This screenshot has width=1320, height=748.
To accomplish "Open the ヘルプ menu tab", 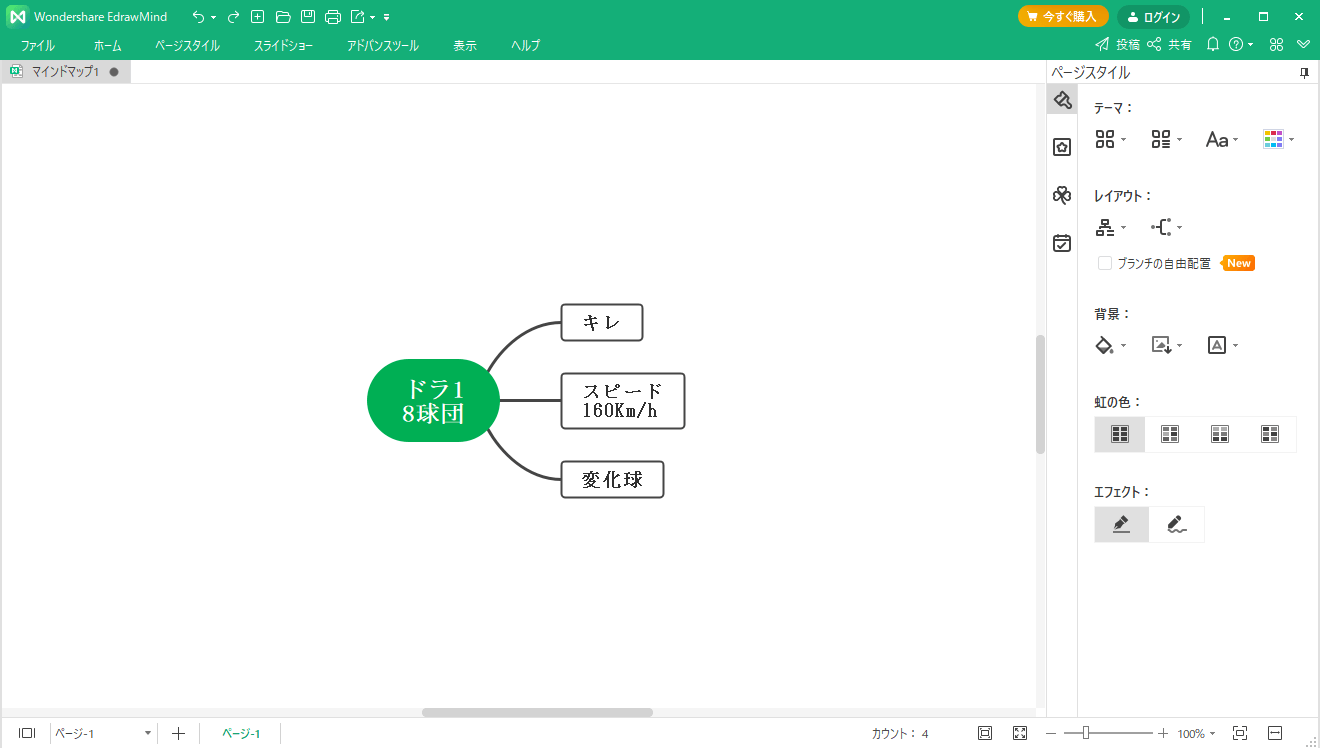I will [525, 46].
